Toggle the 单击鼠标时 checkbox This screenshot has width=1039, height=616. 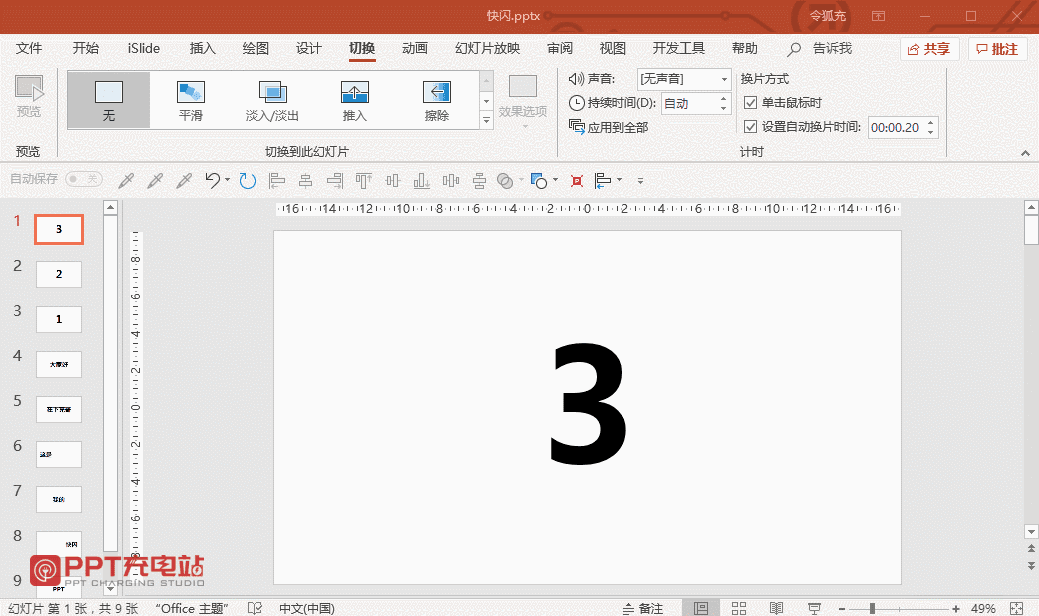pos(751,103)
